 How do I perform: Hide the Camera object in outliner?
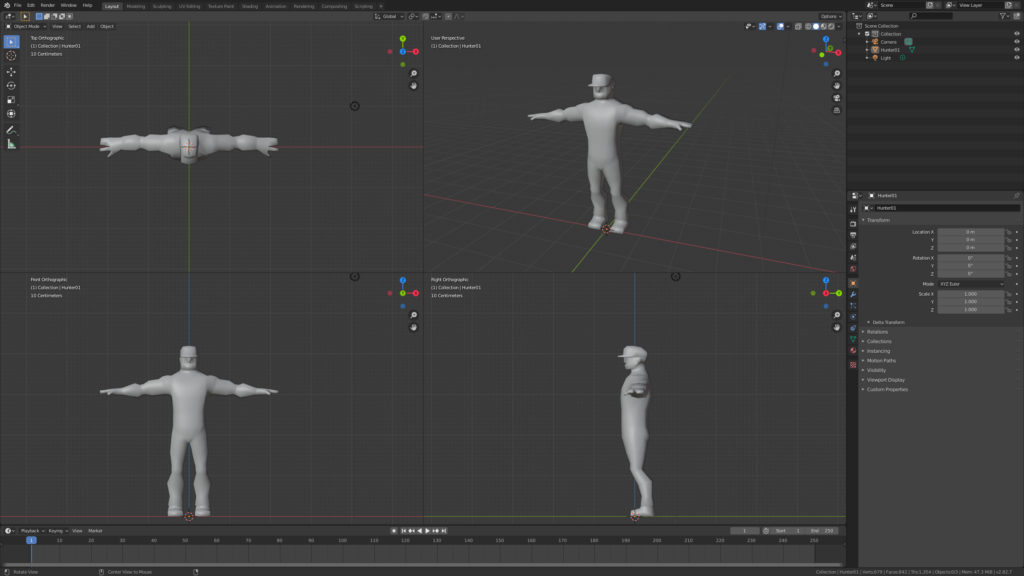(x=1016, y=42)
